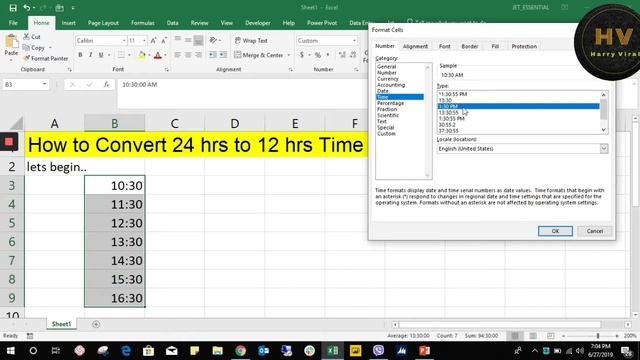The width and height of the screenshot is (640, 360).
Task: Toggle Wrap Text
Action: [251, 41]
